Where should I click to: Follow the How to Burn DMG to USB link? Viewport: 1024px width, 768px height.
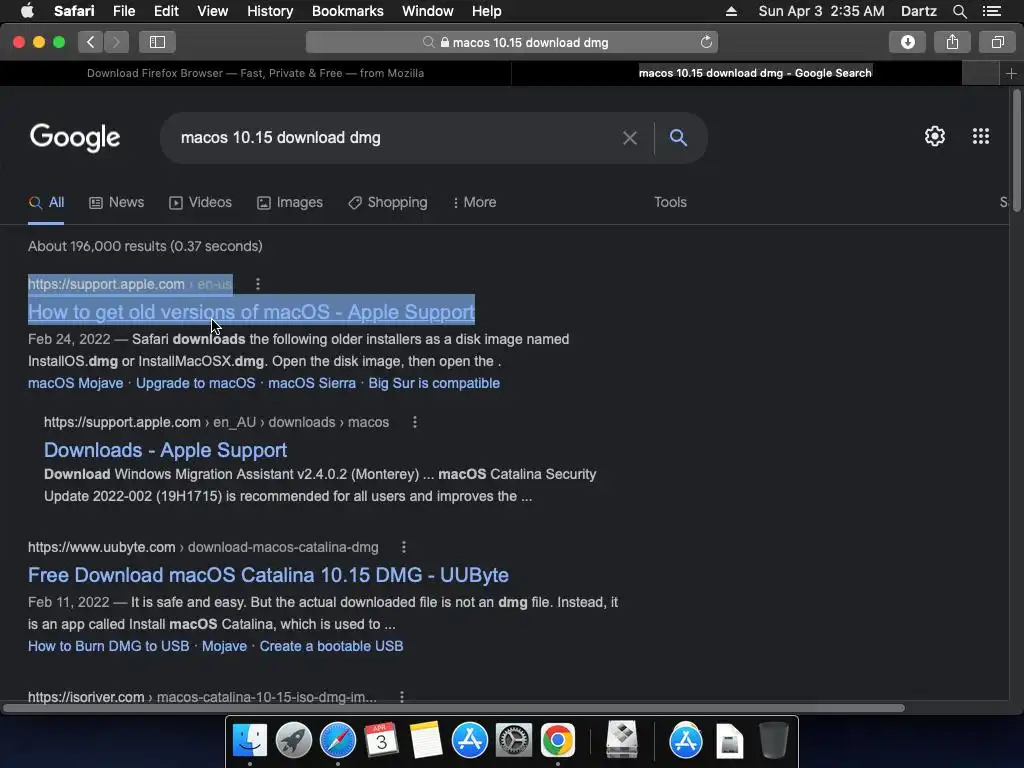tap(108, 646)
